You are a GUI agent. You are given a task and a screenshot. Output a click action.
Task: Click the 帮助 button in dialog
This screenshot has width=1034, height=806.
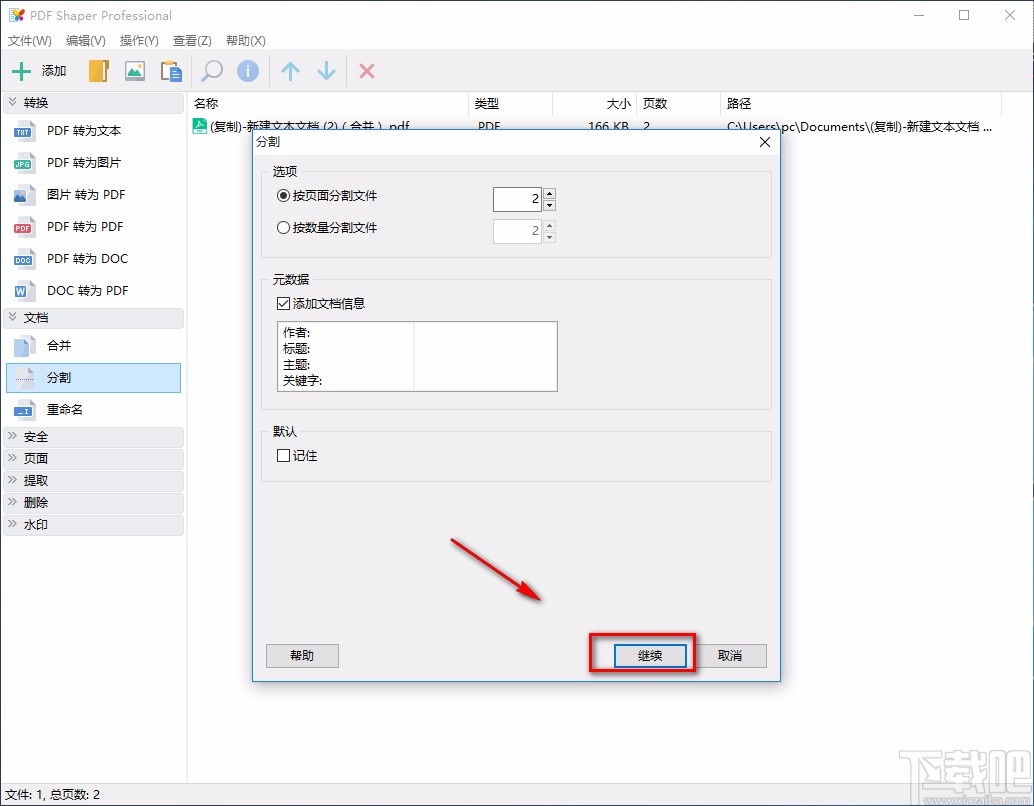pyautogui.click(x=302, y=656)
